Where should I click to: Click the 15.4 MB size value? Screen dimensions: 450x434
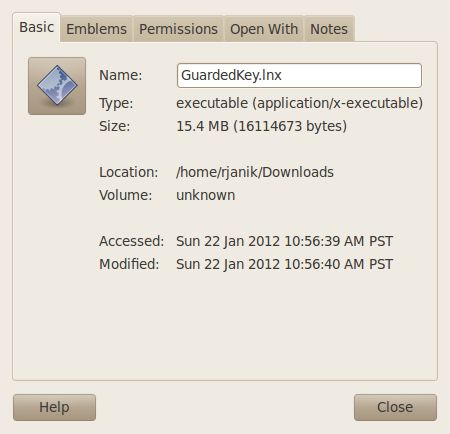[262, 126]
